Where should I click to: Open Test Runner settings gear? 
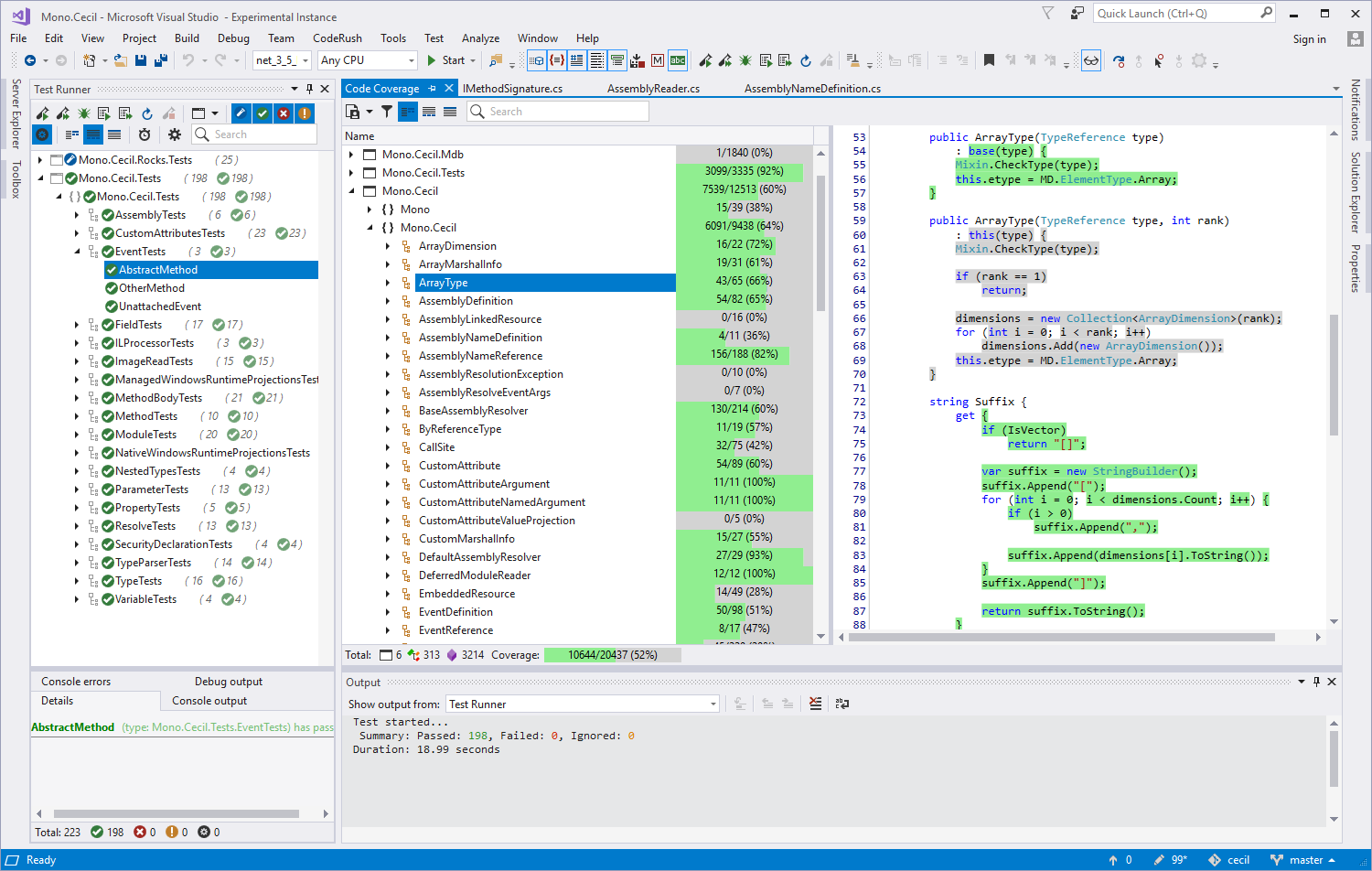pyautogui.click(x=174, y=134)
